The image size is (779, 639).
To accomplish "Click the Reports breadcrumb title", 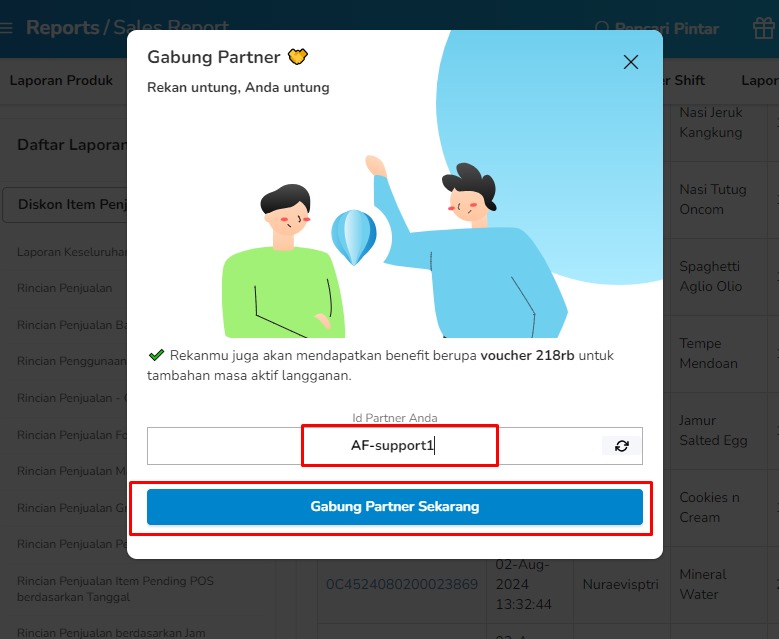I will pos(63,27).
